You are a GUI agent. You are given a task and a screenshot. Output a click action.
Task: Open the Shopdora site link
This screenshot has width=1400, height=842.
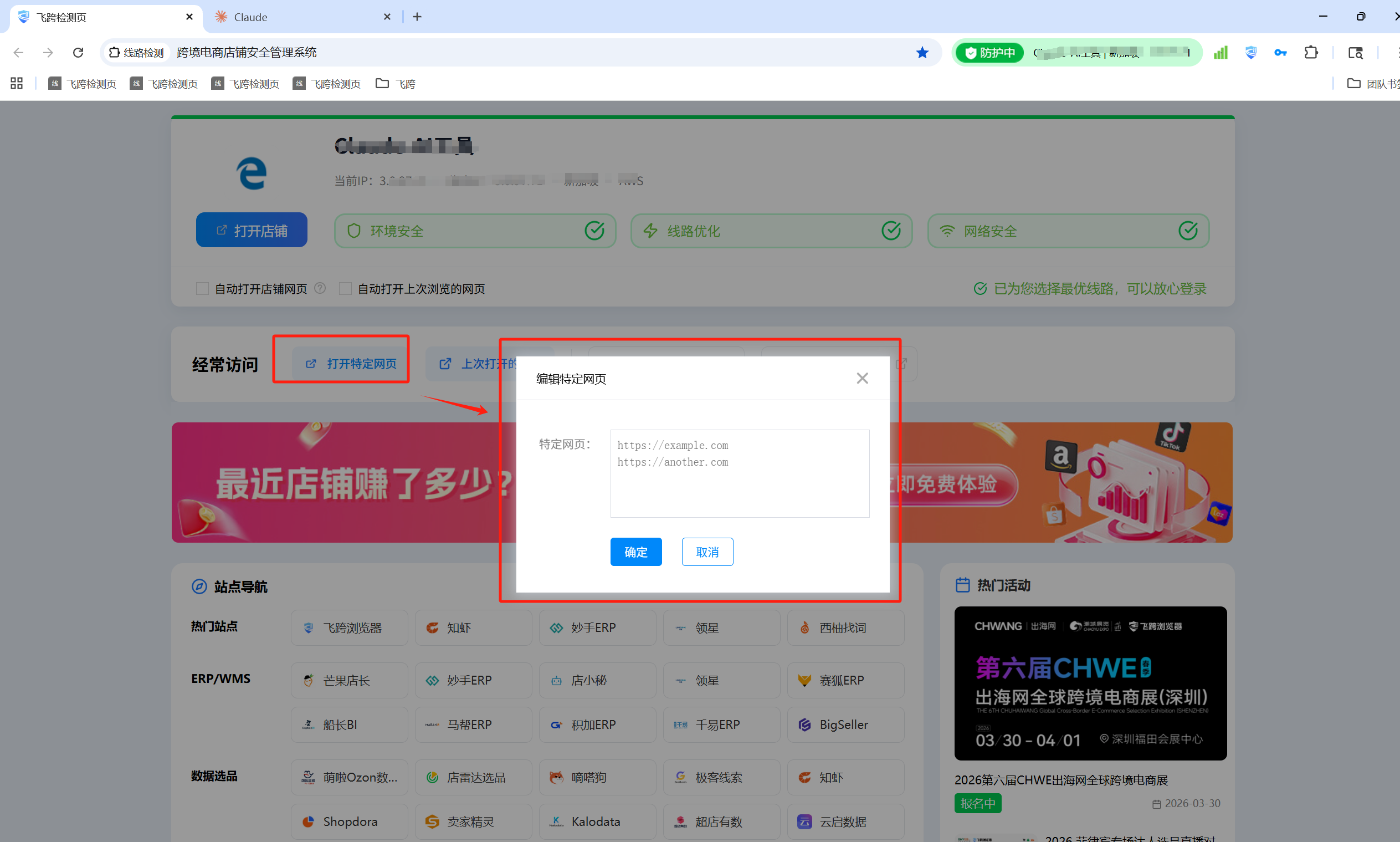coord(349,821)
